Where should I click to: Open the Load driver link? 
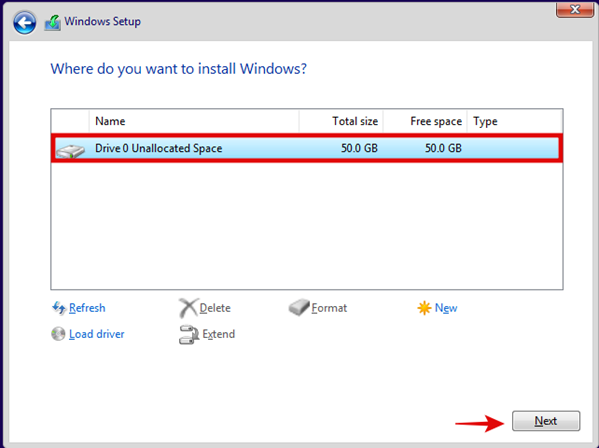pos(97,334)
